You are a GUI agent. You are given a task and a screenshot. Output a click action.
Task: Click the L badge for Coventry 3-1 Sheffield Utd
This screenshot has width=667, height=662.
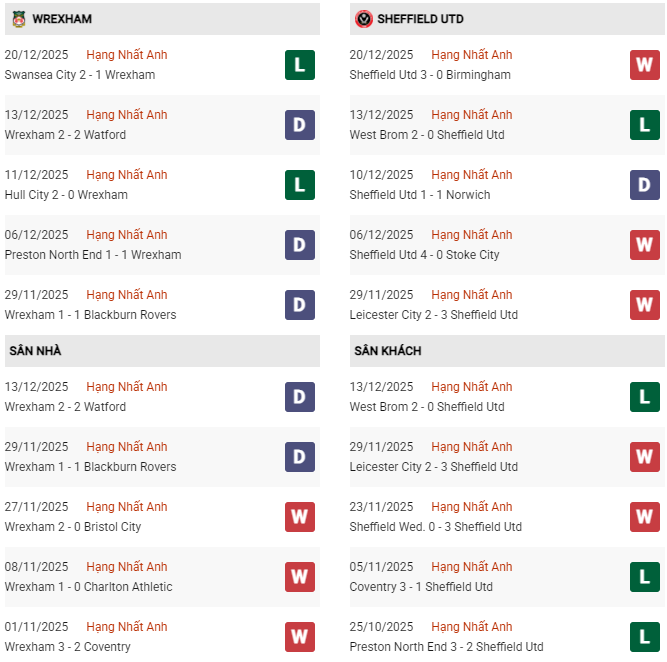coord(645,577)
